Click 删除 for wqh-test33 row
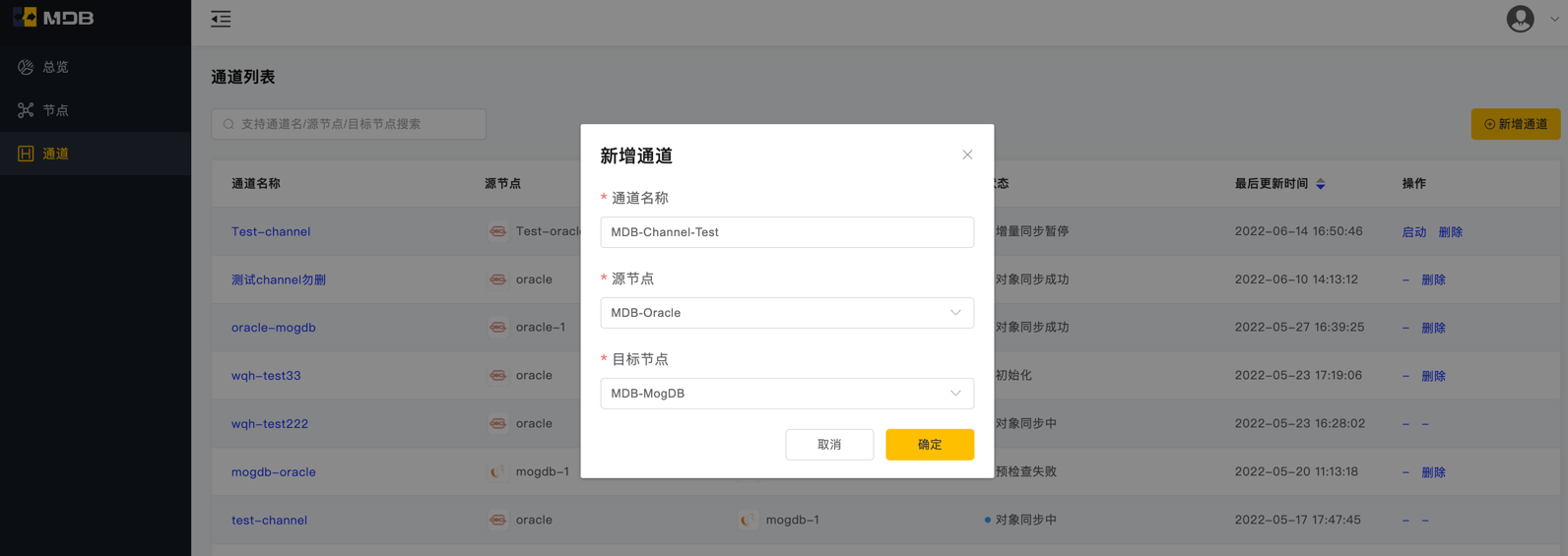 [1434, 376]
